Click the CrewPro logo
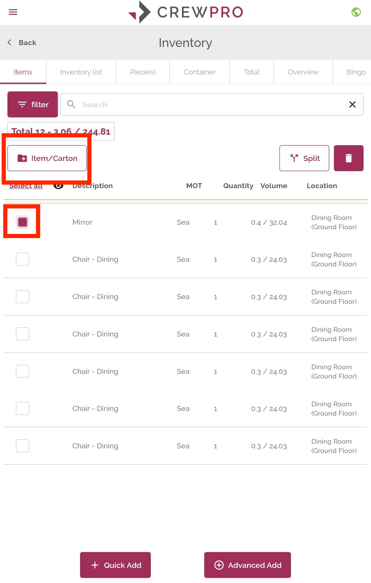Screen dimensions: 371x583 [x=186, y=12]
